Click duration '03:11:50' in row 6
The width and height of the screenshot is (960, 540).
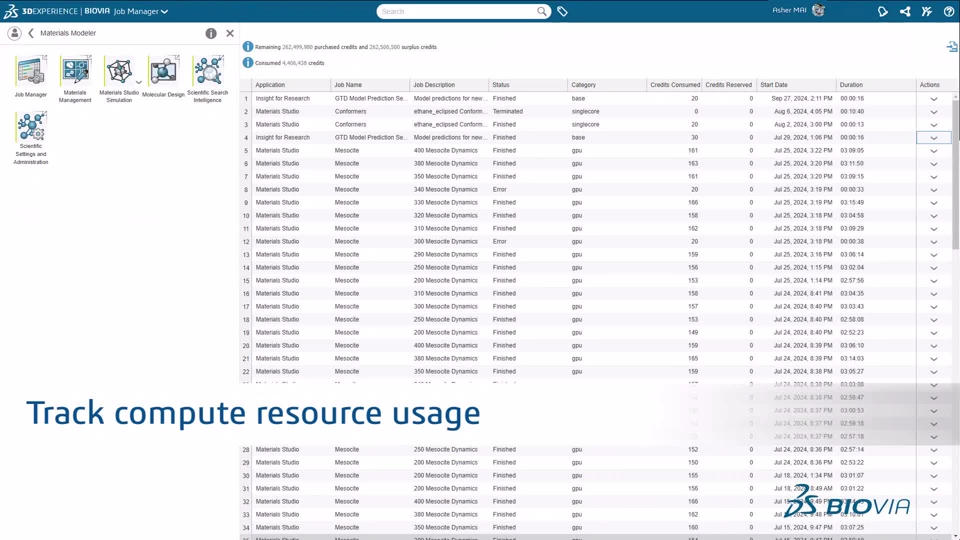point(852,163)
